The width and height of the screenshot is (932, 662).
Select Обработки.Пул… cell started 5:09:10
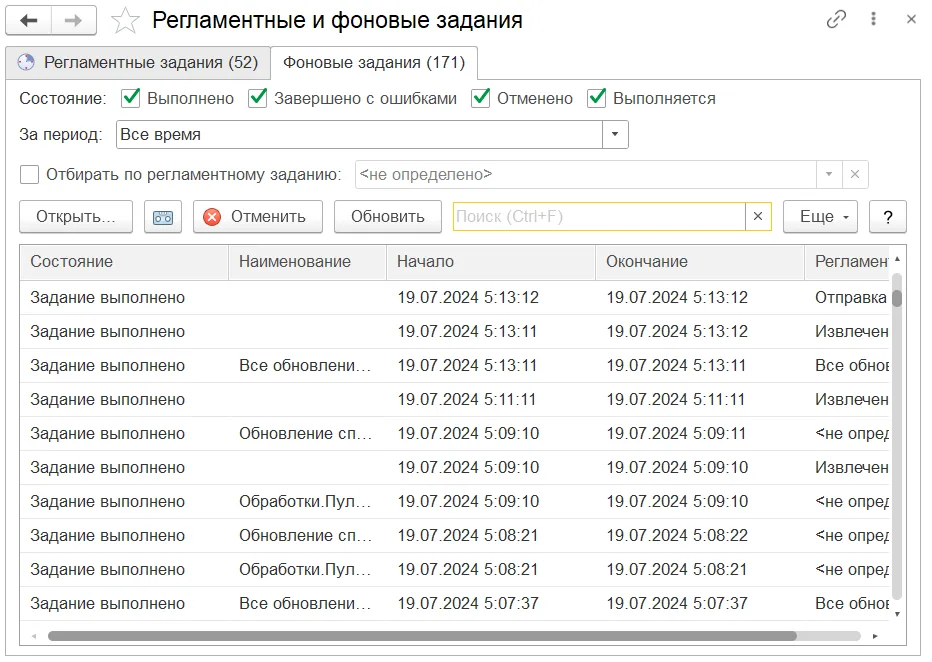click(305, 502)
